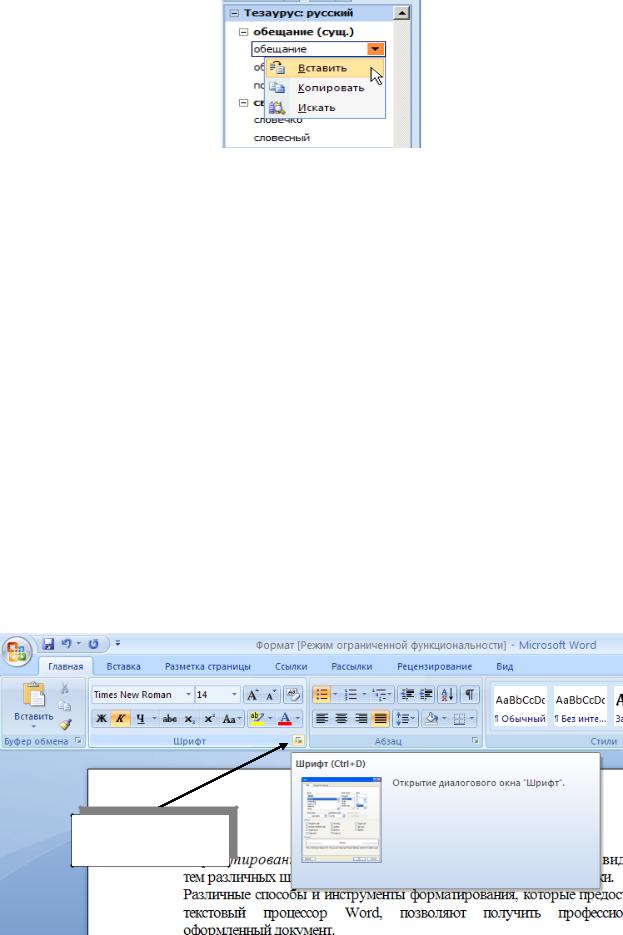Apply bulleted list

(x=321, y=695)
